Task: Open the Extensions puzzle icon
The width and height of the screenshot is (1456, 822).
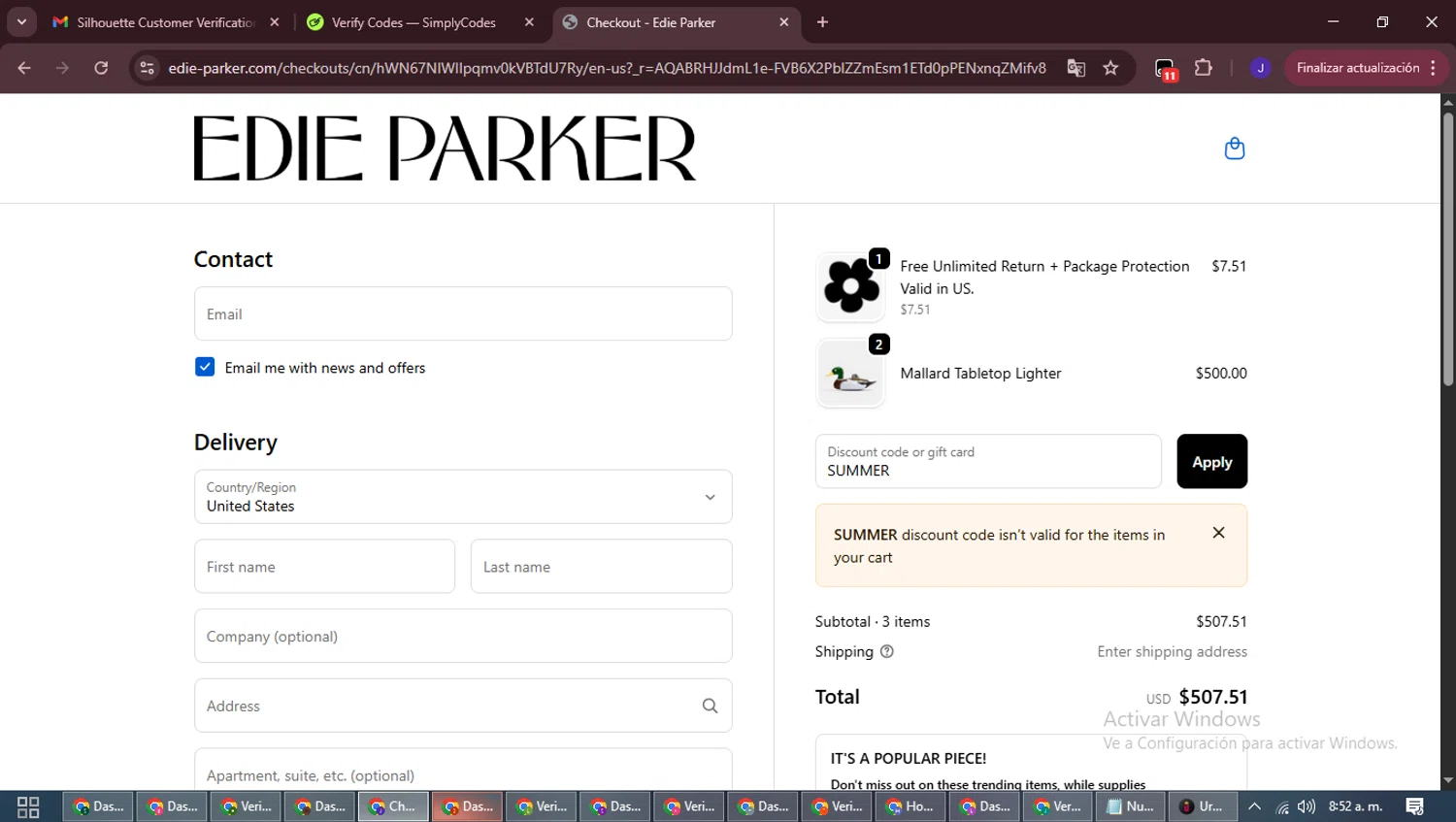Action: click(1203, 68)
